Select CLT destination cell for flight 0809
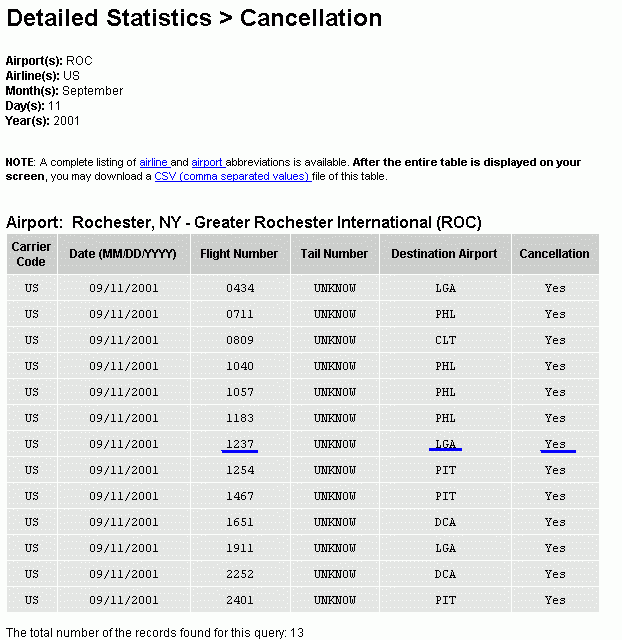The image size is (622, 640). click(x=445, y=340)
